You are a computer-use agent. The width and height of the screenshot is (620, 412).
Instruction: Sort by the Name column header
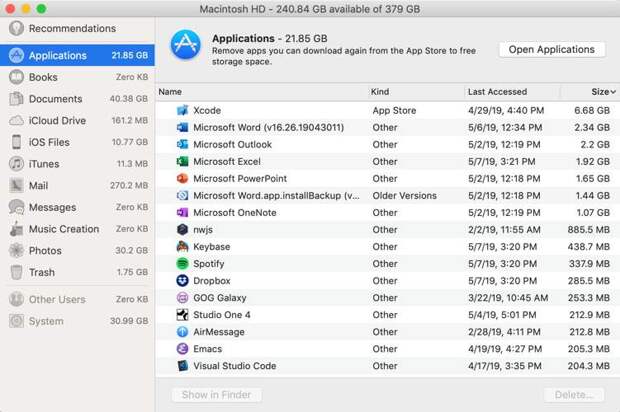tap(170, 92)
